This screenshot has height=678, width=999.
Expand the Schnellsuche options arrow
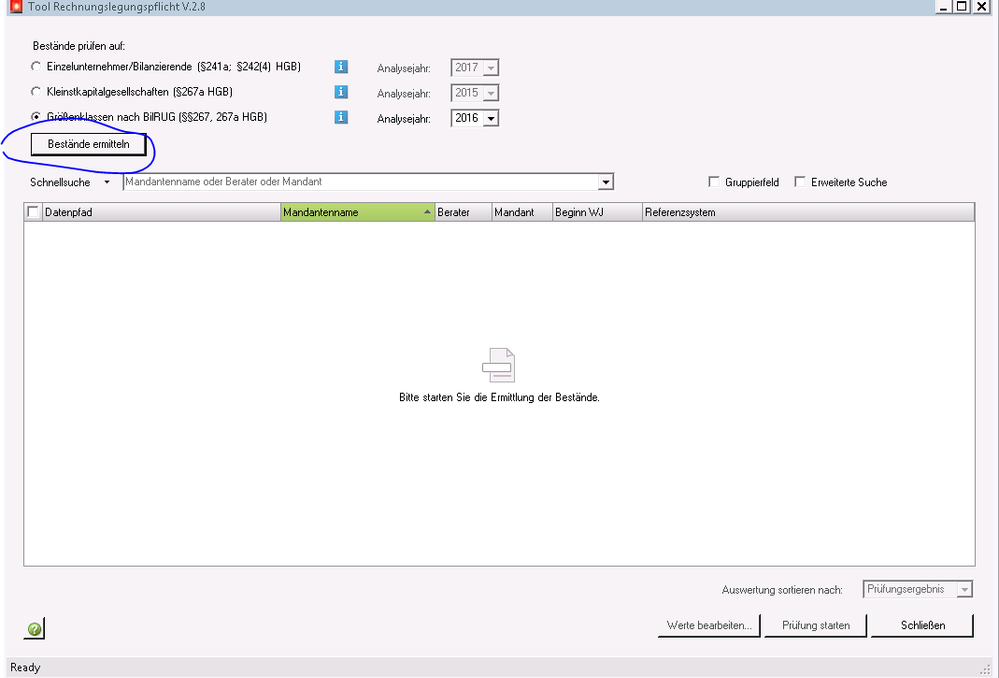point(106,183)
